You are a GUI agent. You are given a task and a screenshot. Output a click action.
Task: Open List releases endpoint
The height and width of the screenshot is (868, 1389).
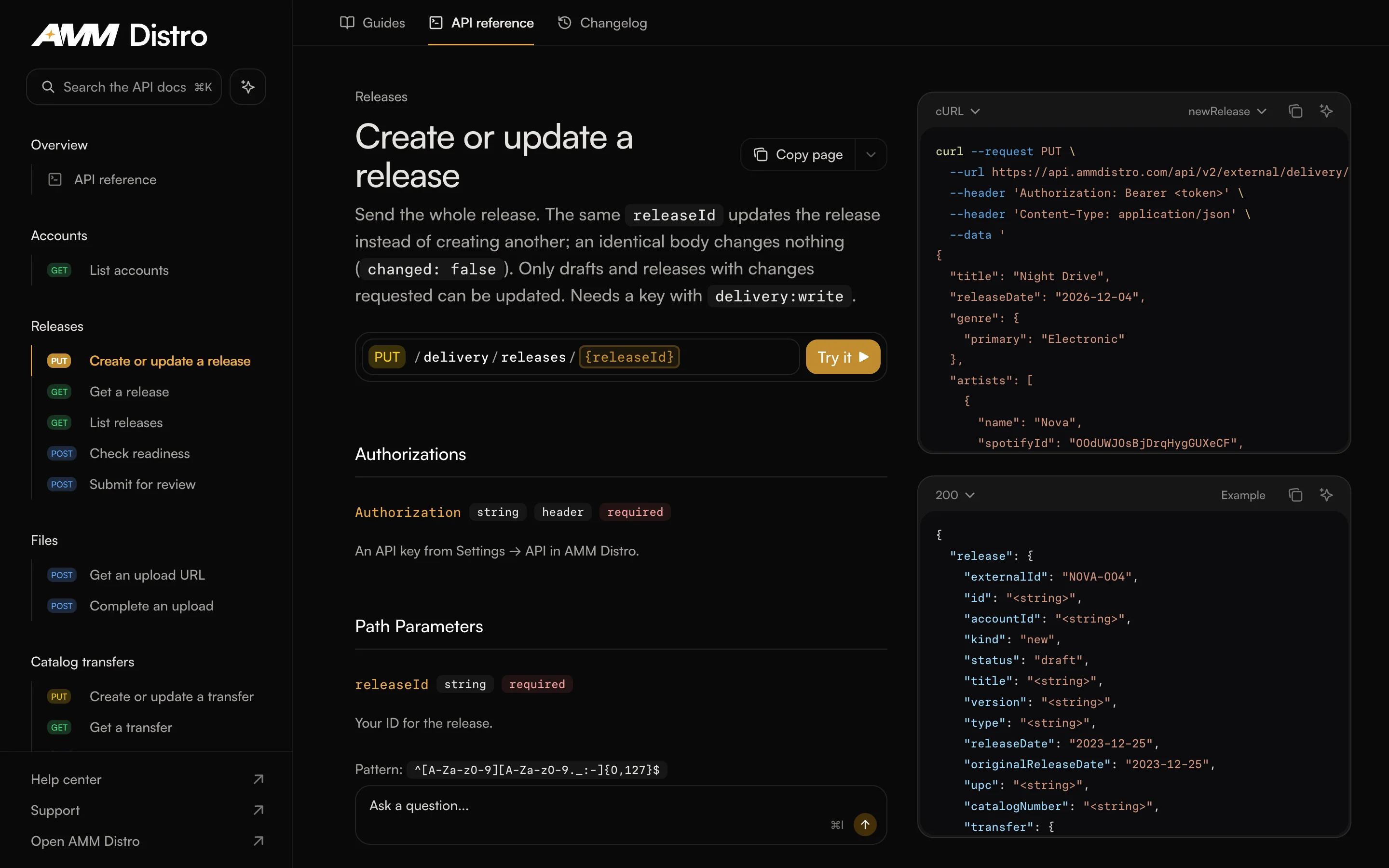click(149, 423)
